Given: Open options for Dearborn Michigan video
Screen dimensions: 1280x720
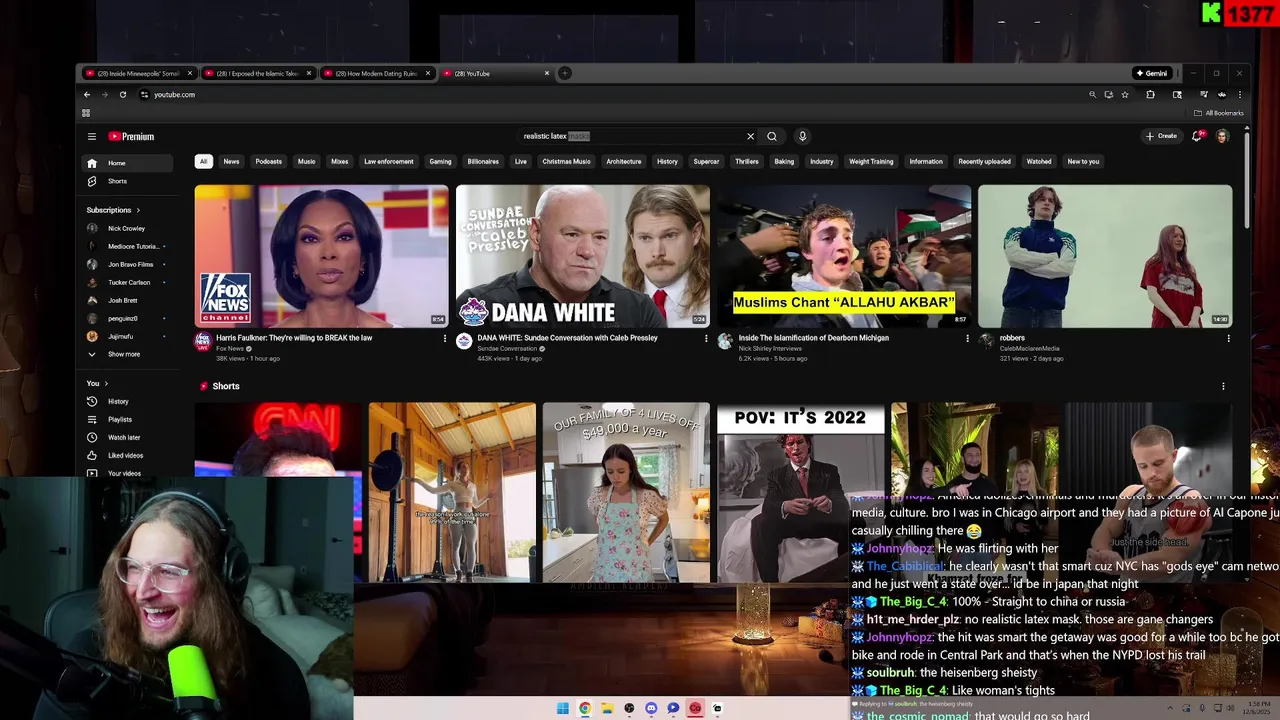Looking at the screenshot, I should coord(967,338).
